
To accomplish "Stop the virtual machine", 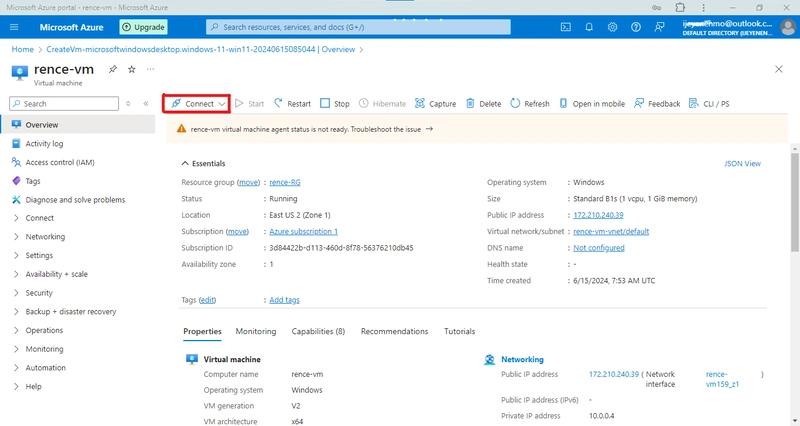I will coord(335,104).
